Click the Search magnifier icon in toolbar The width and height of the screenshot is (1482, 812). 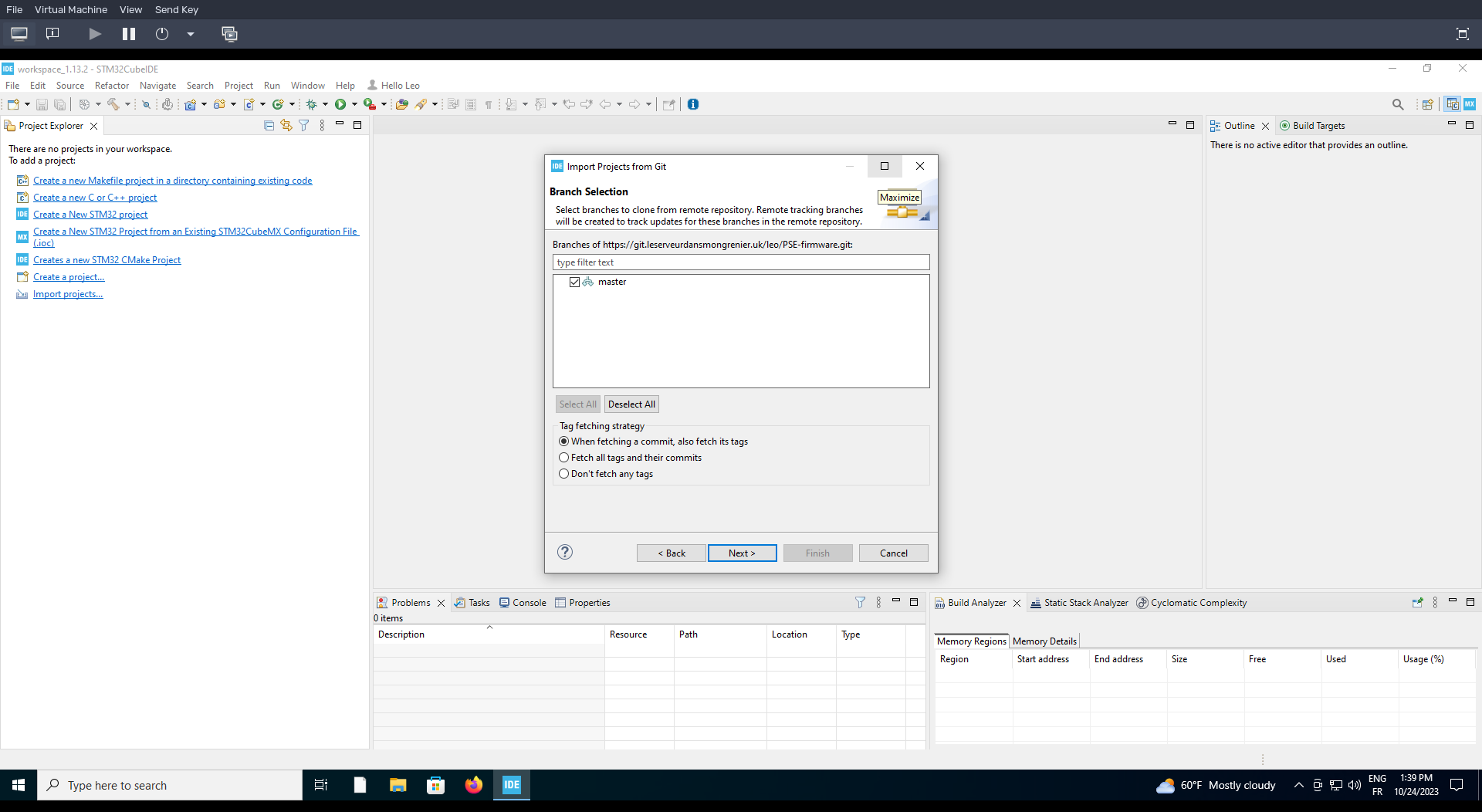[x=1398, y=104]
